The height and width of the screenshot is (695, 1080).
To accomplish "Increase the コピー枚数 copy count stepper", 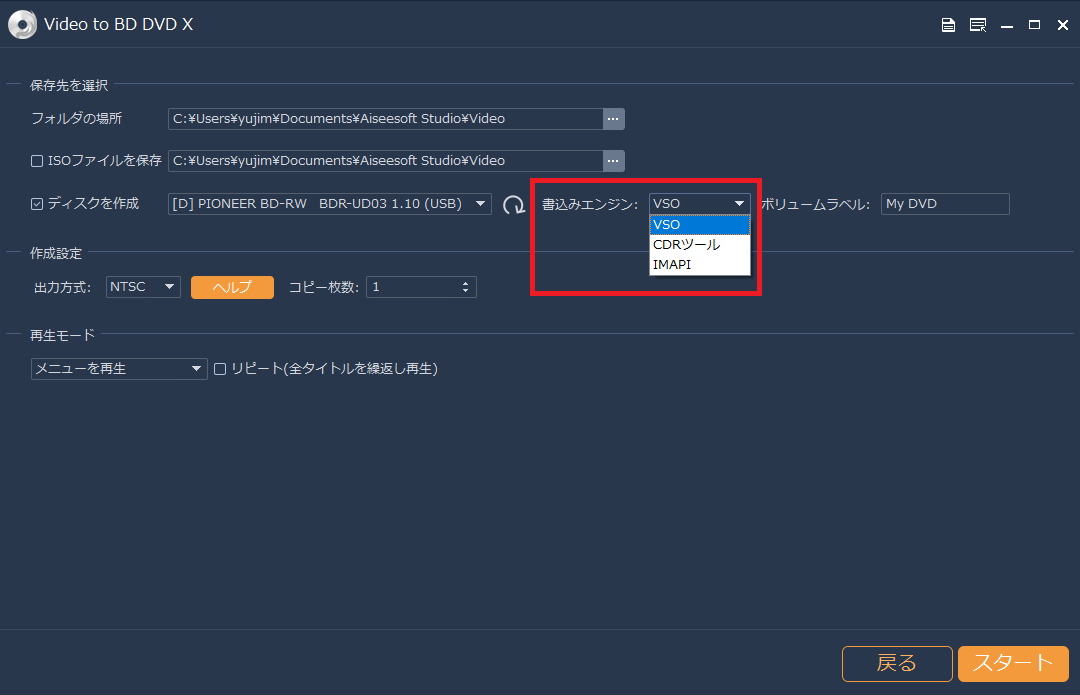I will point(466,283).
